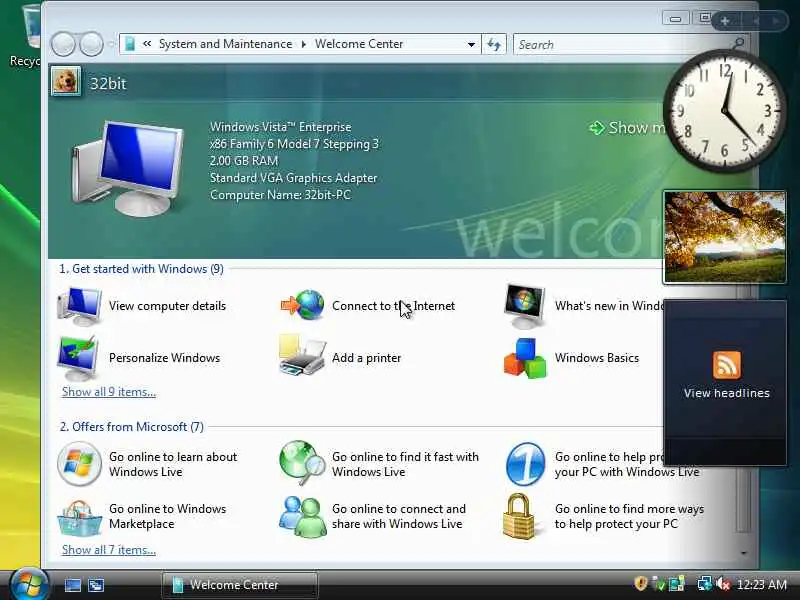This screenshot has height=600, width=800.
Task: Click the refresh button beside address bar
Action: point(494,44)
